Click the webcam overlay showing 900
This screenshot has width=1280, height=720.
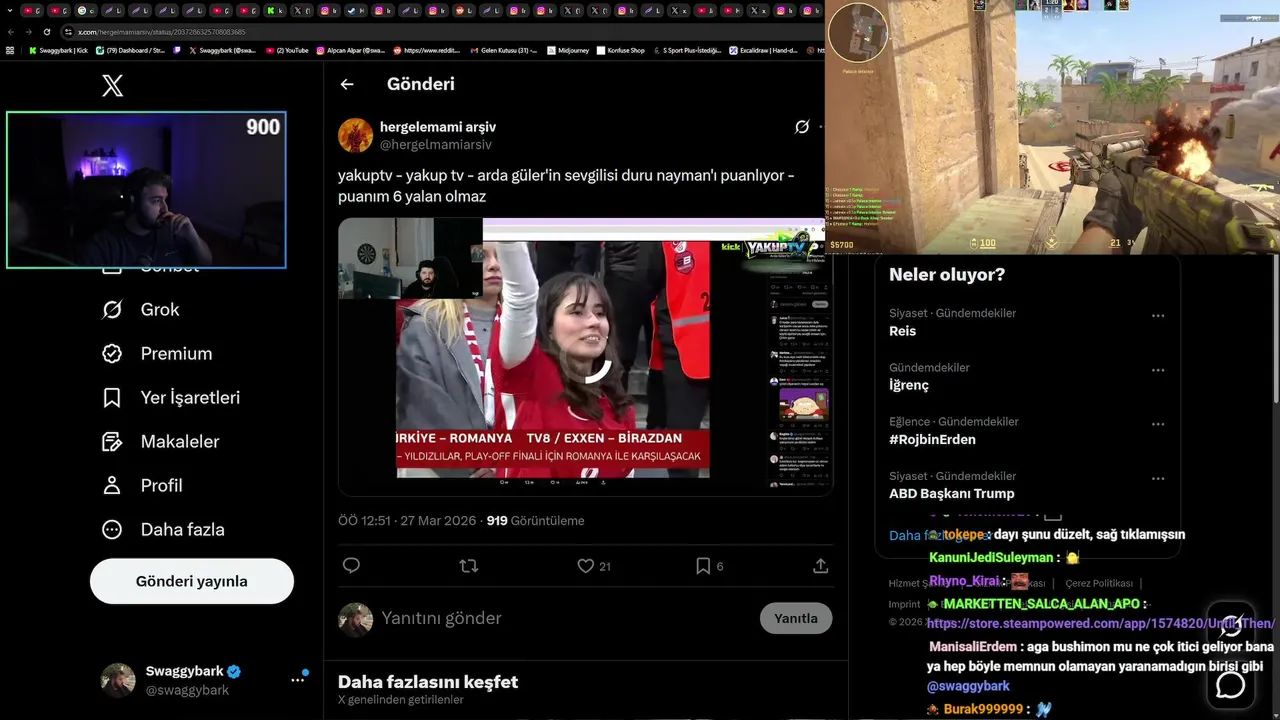(146, 190)
